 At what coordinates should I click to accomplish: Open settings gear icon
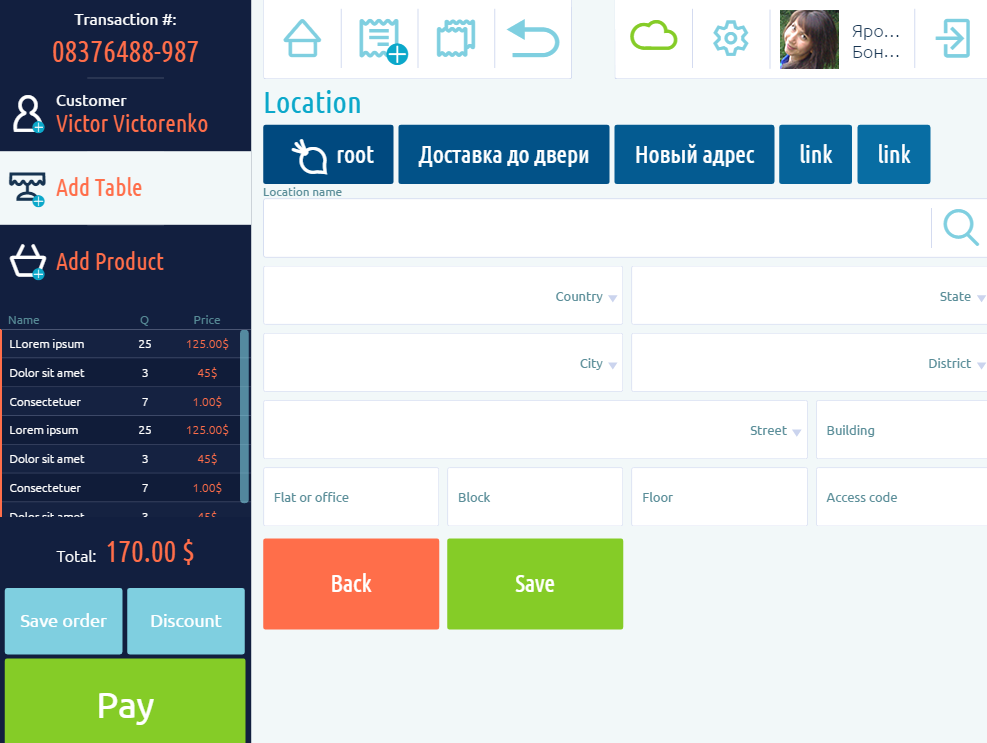(731, 38)
